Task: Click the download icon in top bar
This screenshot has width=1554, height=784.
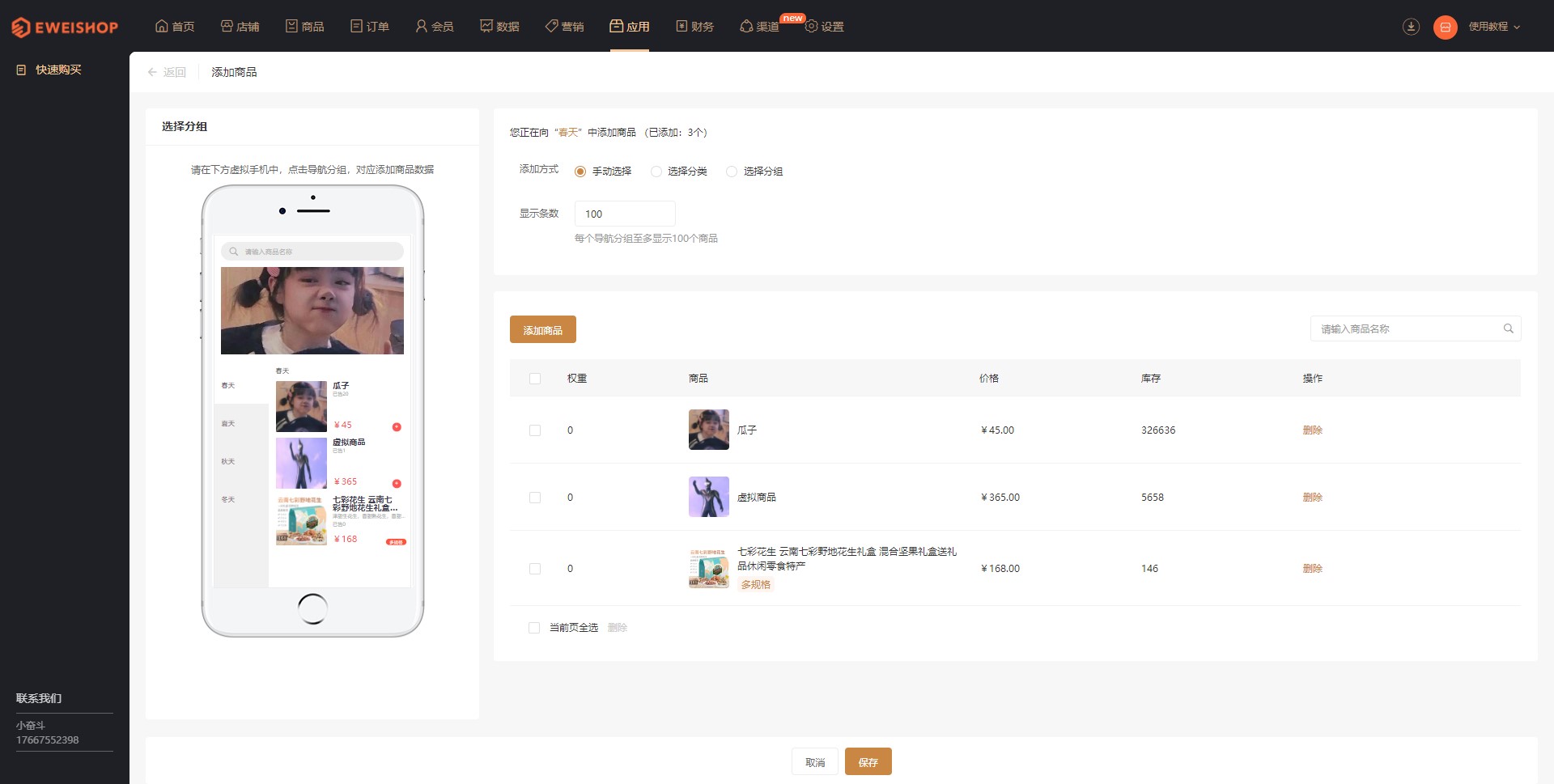Action: coord(1411,27)
